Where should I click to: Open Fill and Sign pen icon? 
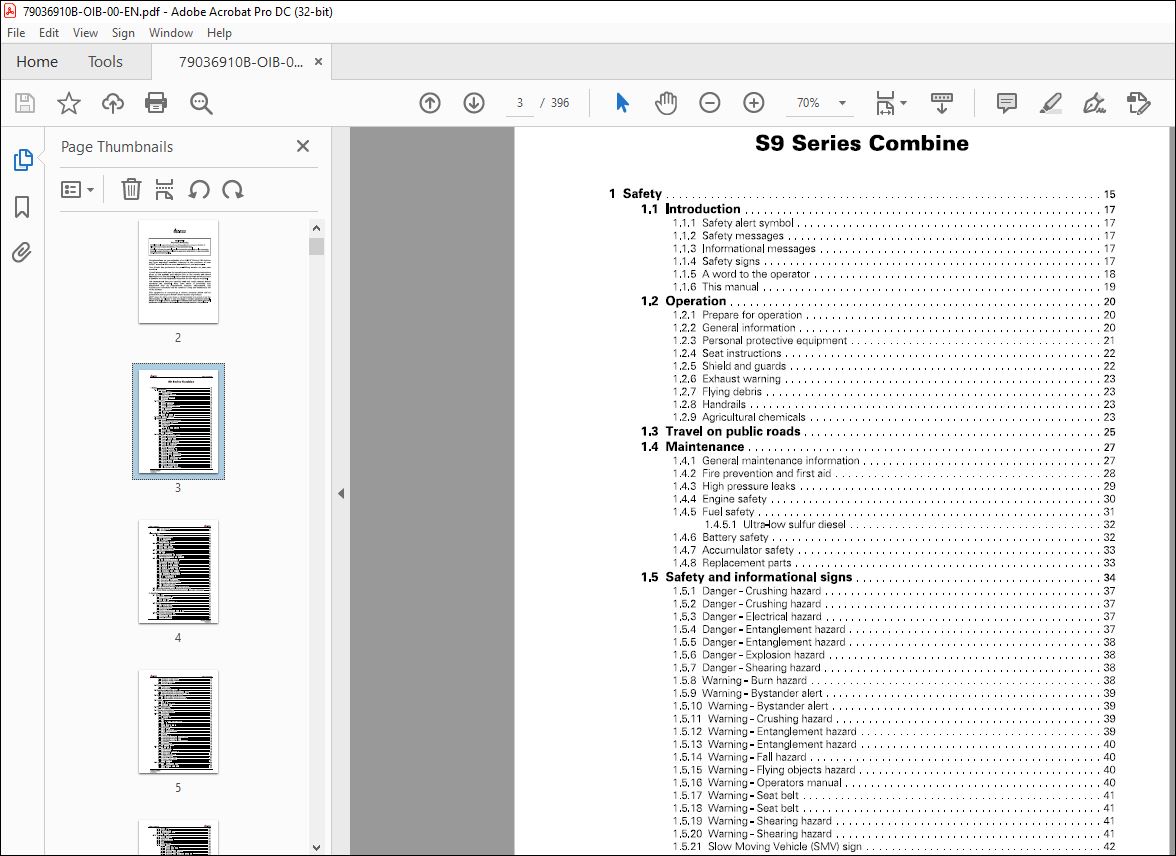point(1094,103)
